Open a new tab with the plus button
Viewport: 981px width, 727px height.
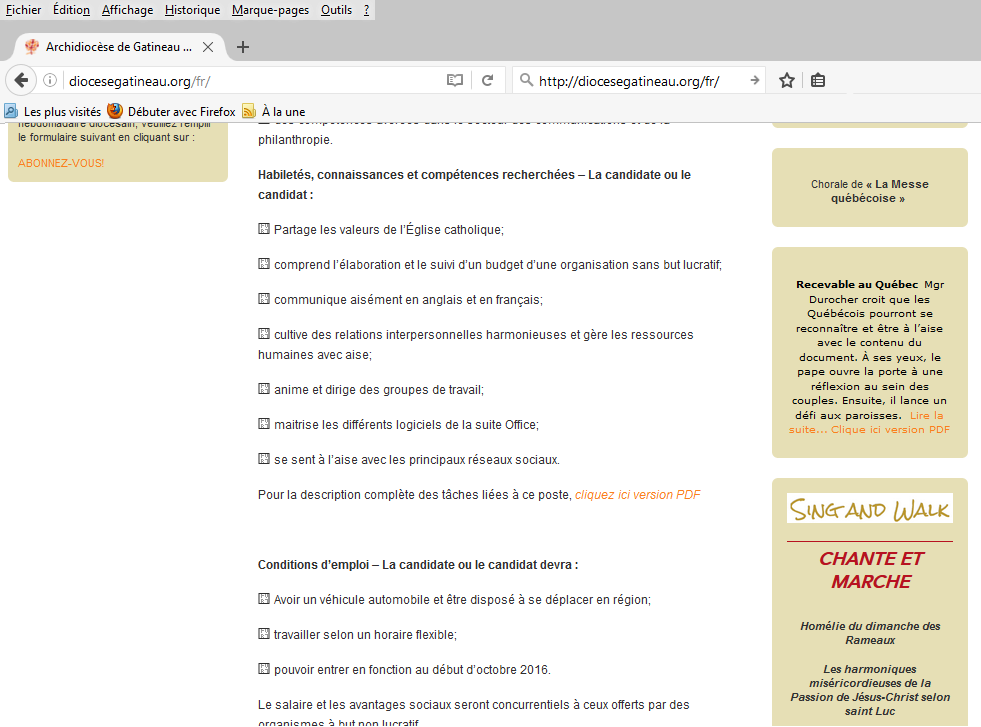pos(243,47)
